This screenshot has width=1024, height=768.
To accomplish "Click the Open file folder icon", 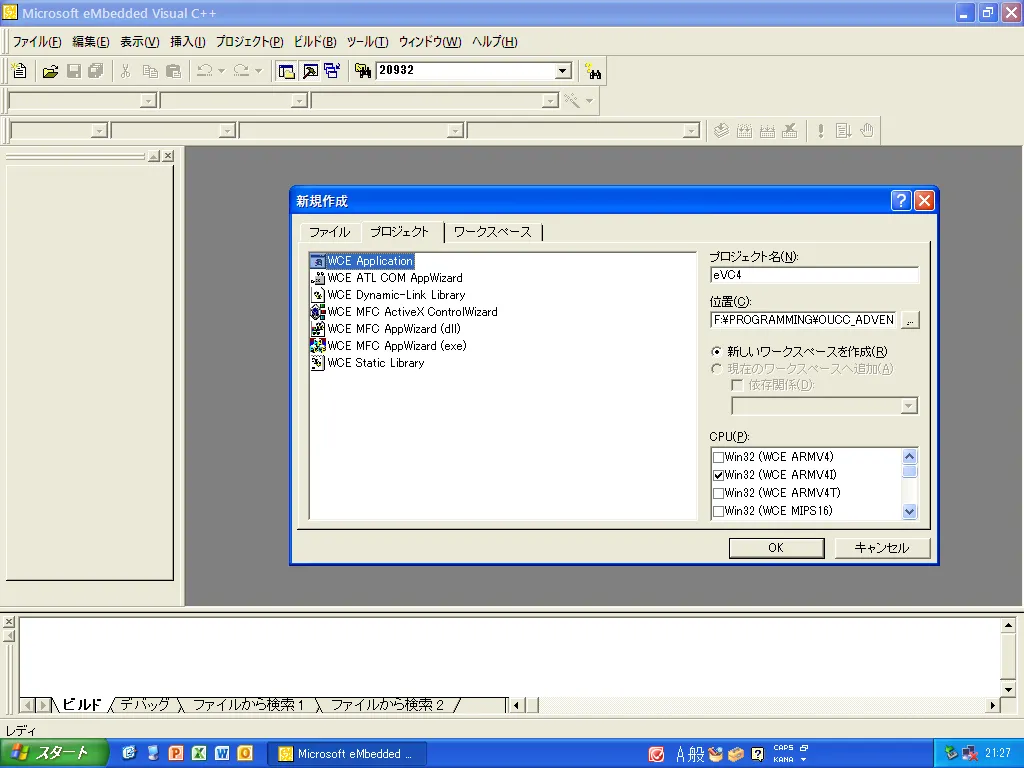I will pyautogui.click(x=50, y=71).
